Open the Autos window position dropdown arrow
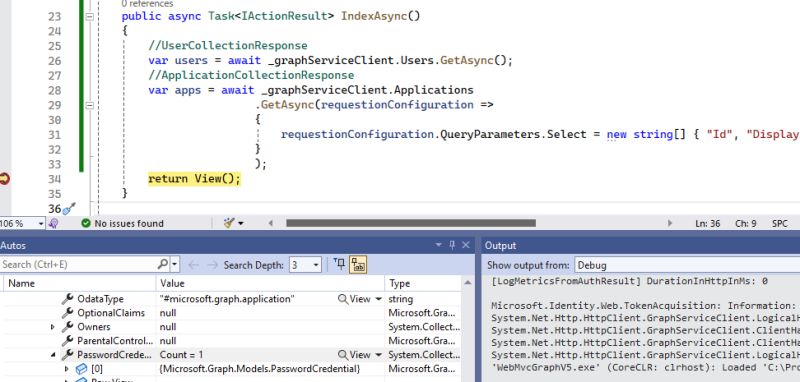 pyautogui.click(x=438, y=245)
